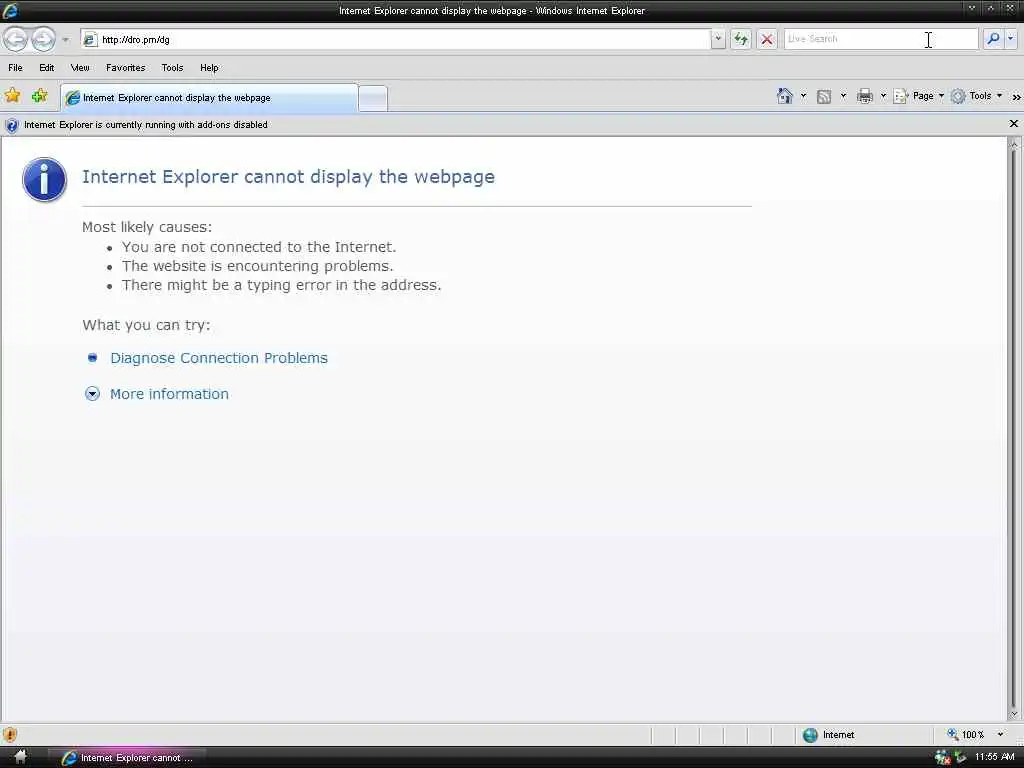Open the zoom level dropdown arrow
This screenshot has height=768, width=1024.
1000,735
